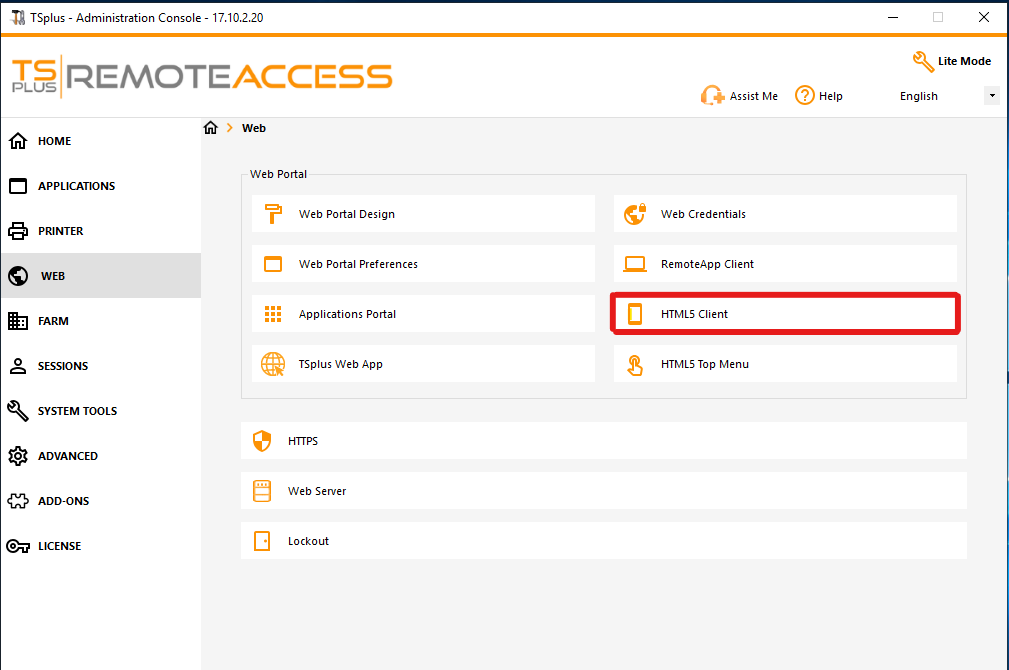Screen dimensions: 1009x670
Task: Click the Applications Portal grid icon
Action: [273, 314]
